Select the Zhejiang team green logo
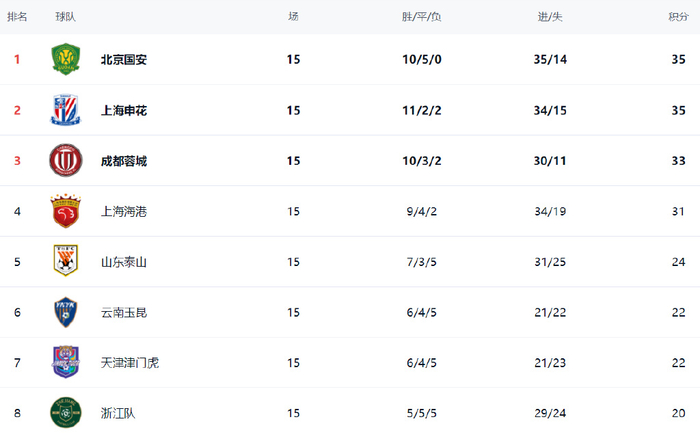700x437 pixels. point(65,412)
